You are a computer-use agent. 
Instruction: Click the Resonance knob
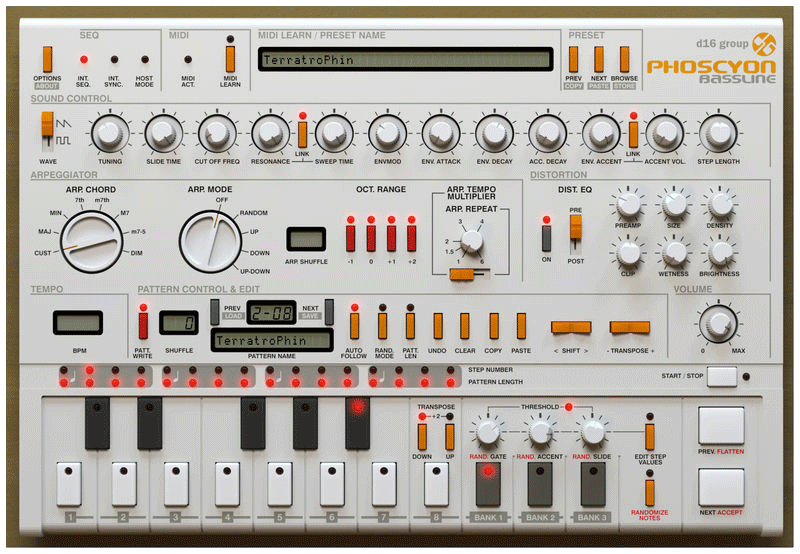coord(270,133)
